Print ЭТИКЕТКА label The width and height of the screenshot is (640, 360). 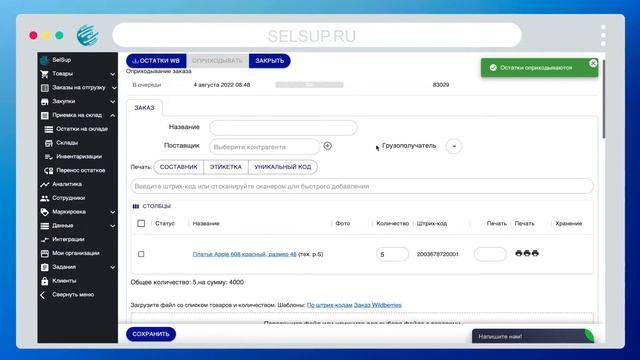[x=226, y=167]
